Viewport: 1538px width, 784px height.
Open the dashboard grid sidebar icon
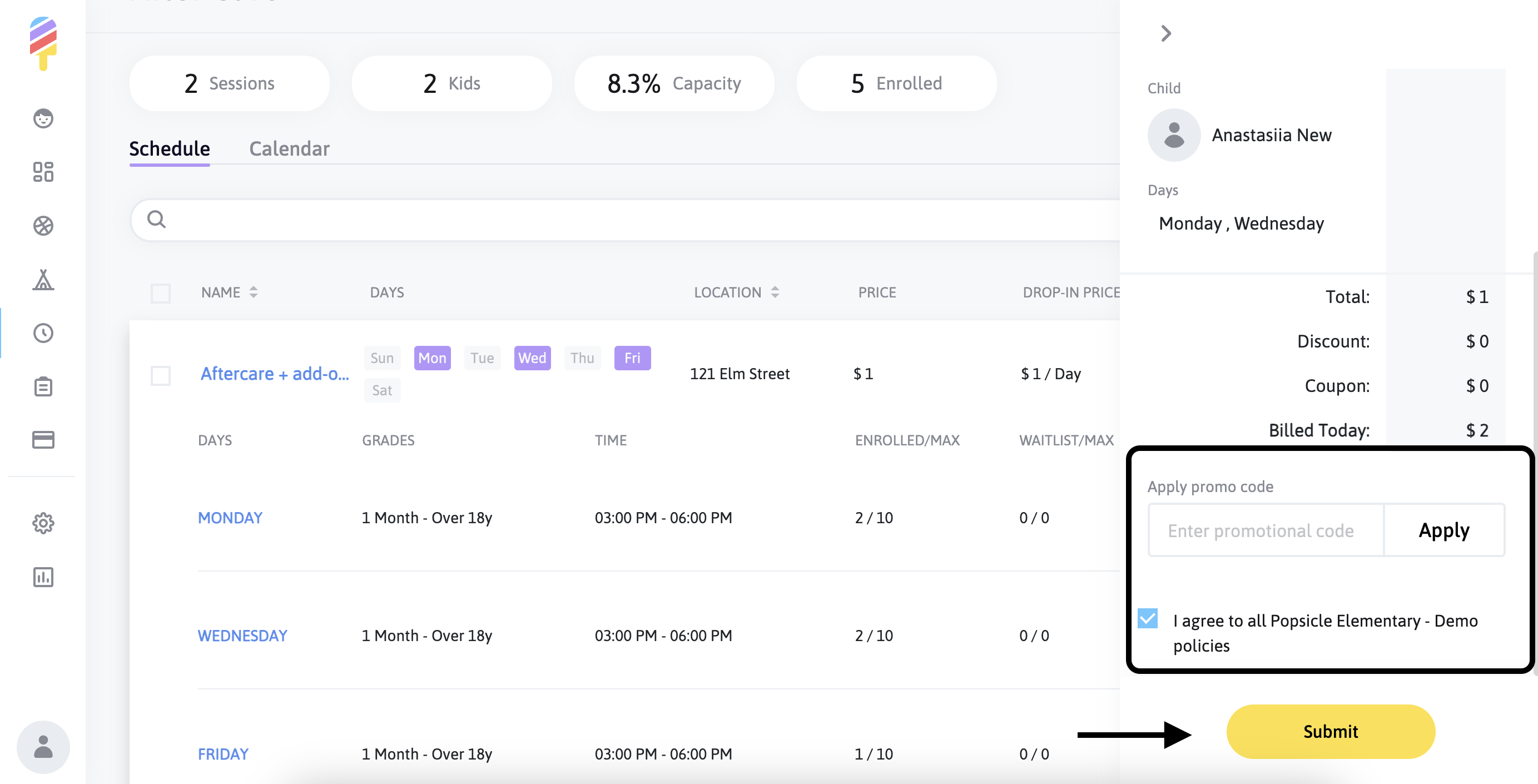click(43, 172)
